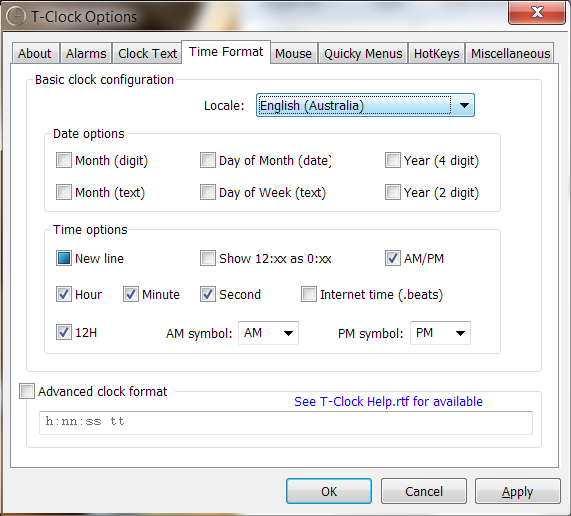This screenshot has height=516, width=571.
Task: Open the Mouse tab
Action: point(294,54)
